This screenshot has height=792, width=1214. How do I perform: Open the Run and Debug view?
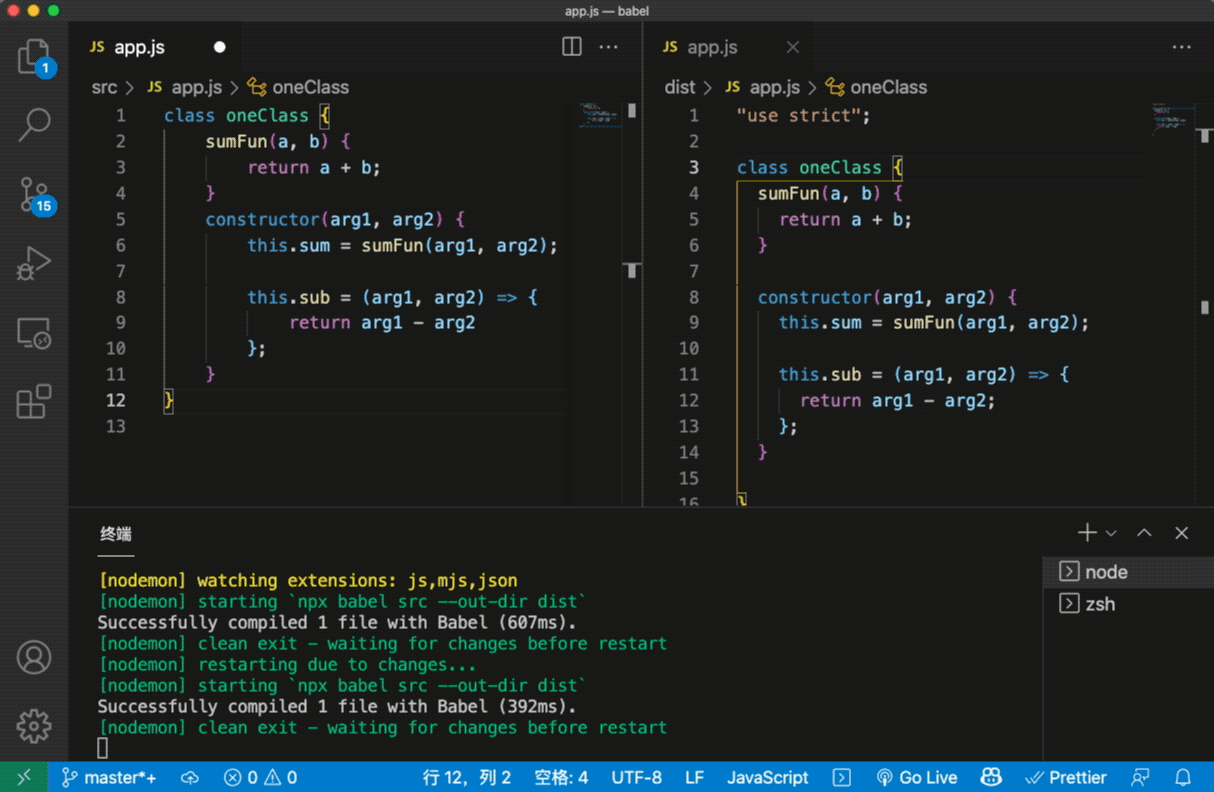point(34,263)
